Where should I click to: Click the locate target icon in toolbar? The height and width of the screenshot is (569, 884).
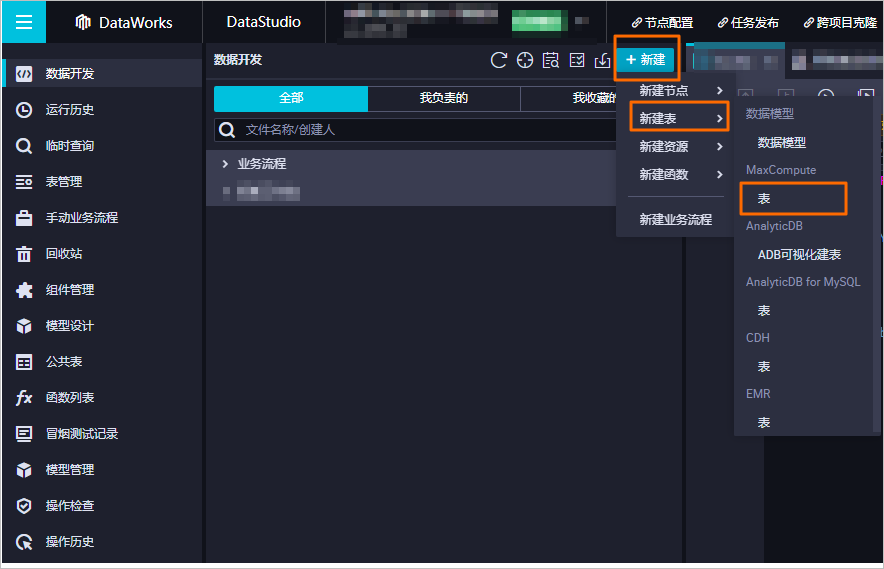[x=525, y=60]
